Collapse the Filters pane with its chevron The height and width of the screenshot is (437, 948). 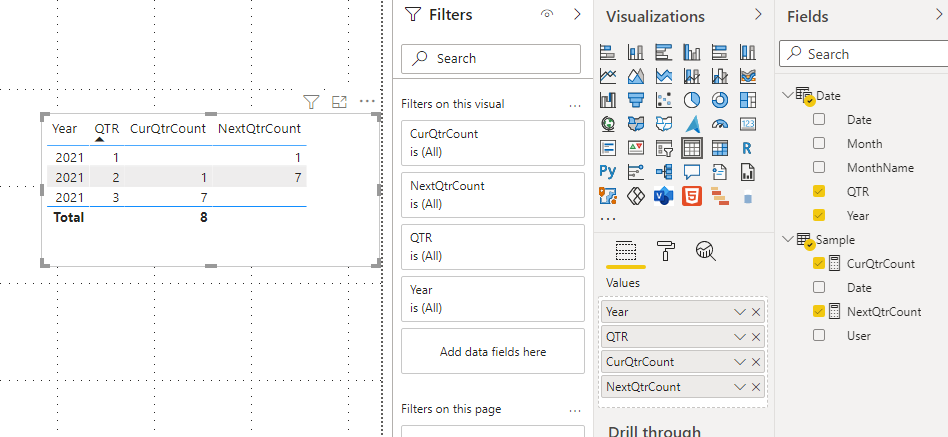pos(576,15)
